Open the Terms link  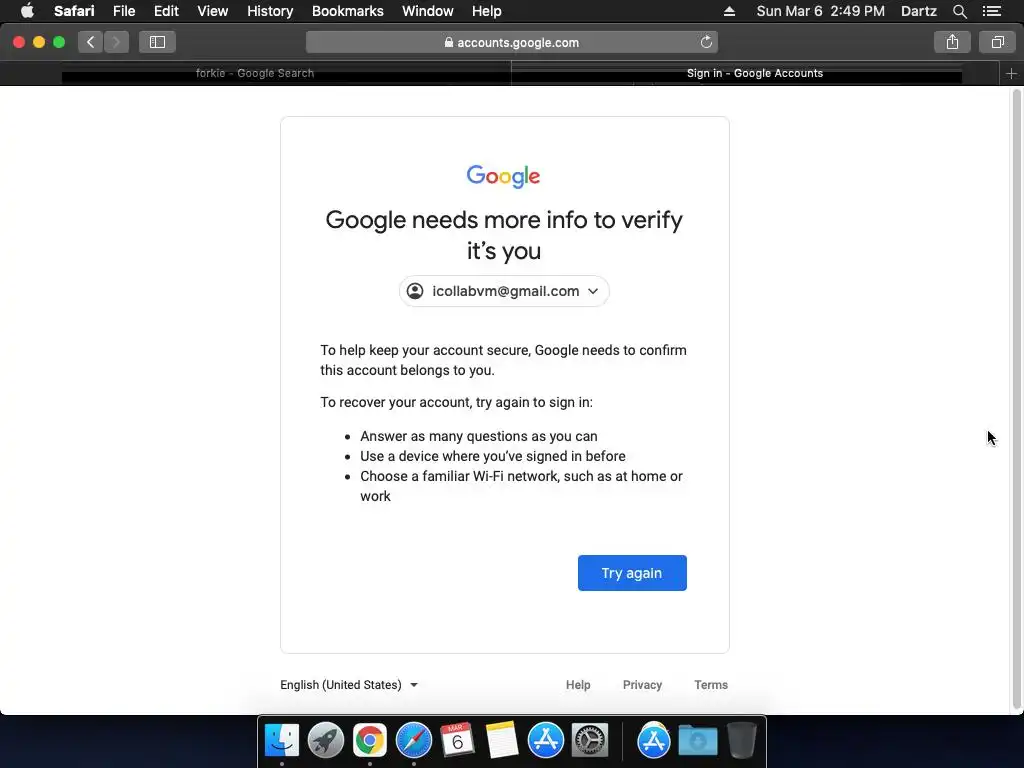coord(711,685)
